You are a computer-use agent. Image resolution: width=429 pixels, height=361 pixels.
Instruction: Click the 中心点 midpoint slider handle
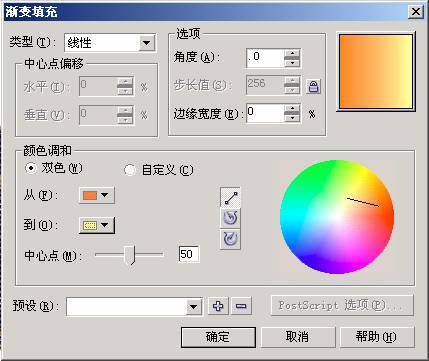[130, 255]
